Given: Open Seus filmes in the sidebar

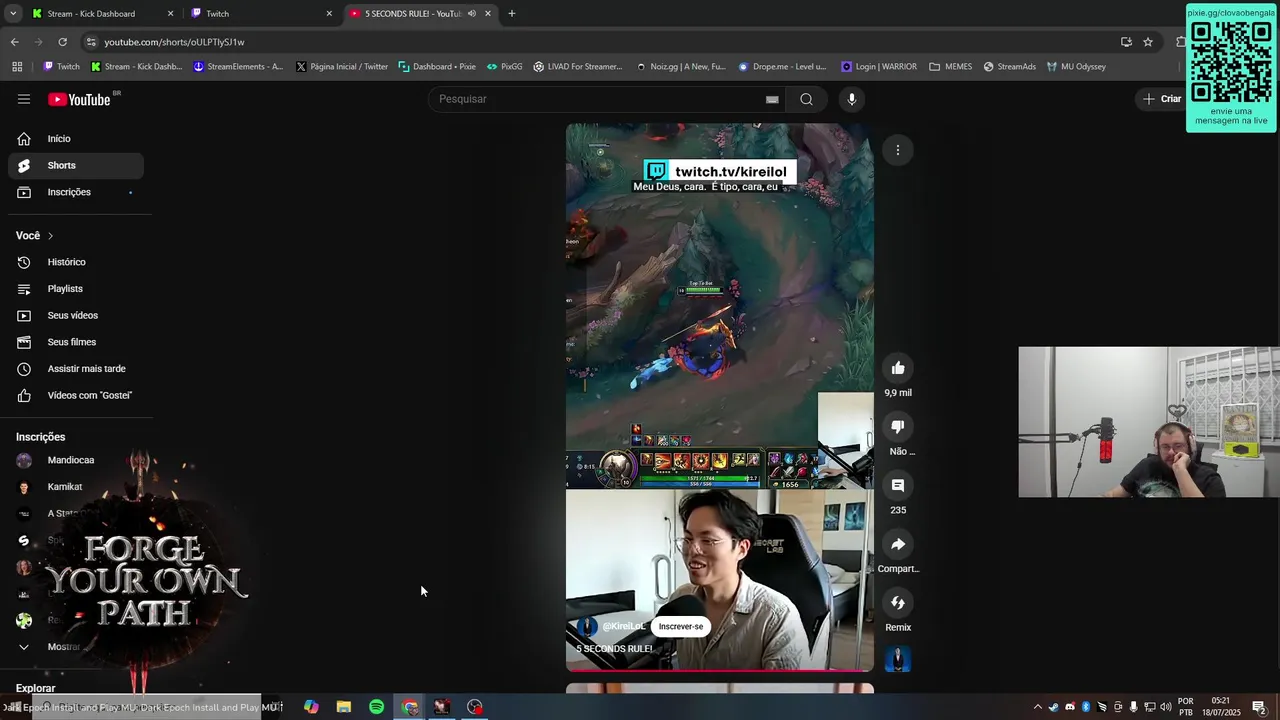Looking at the screenshot, I should tap(76, 342).
